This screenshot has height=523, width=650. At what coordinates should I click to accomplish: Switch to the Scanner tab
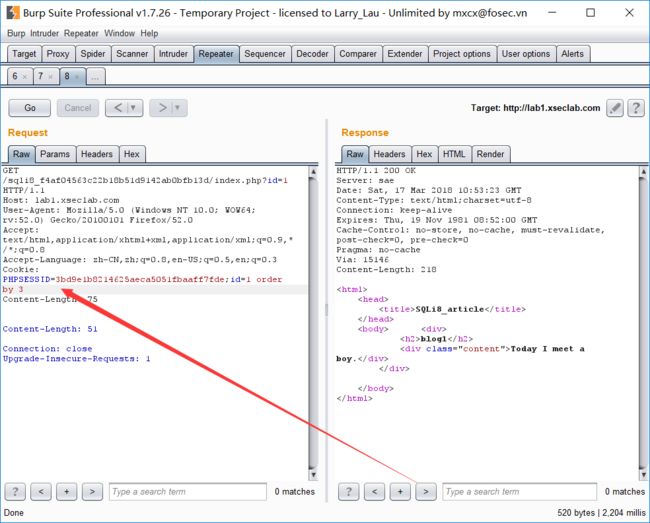(132, 54)
